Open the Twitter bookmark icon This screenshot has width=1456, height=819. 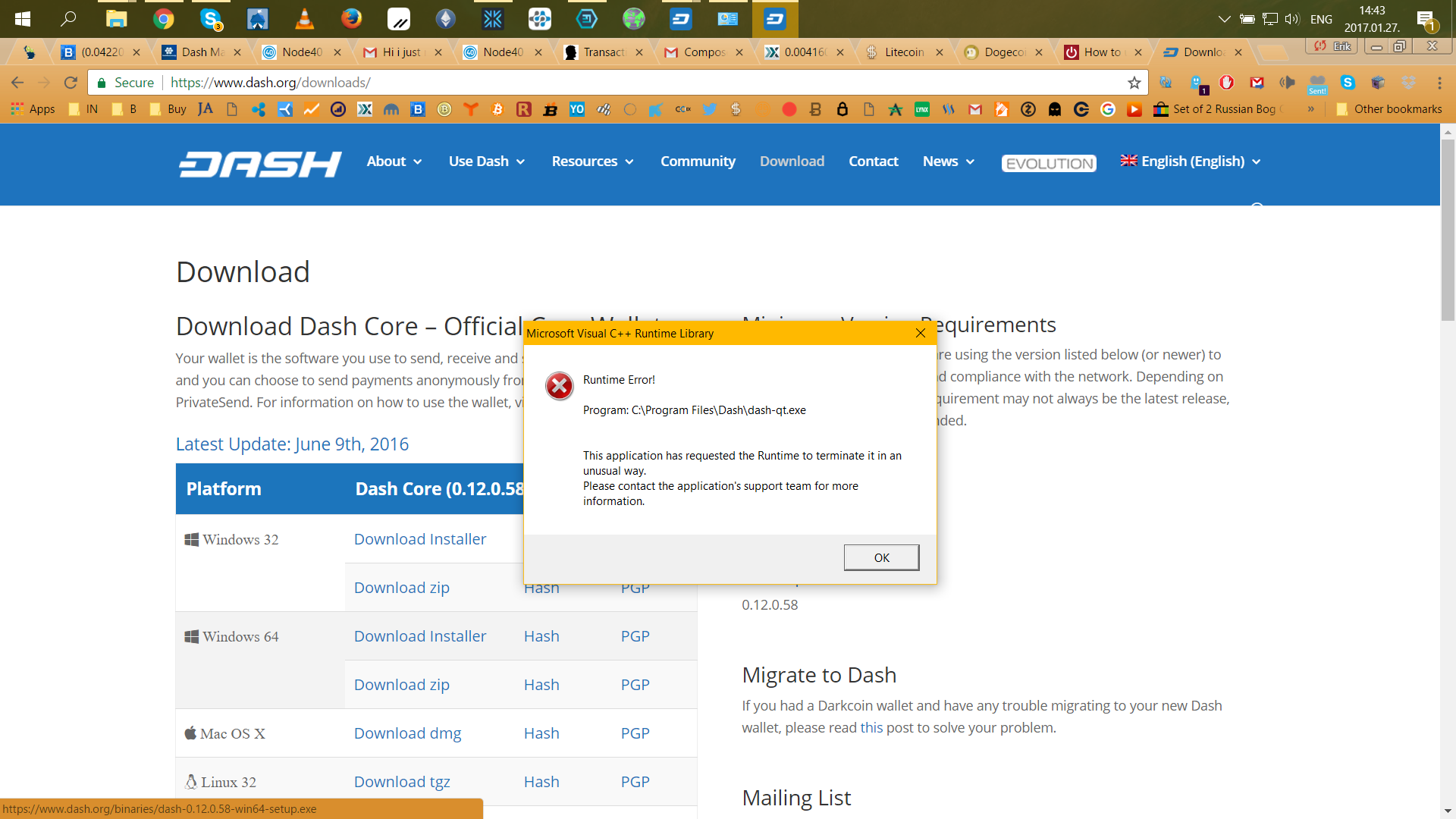tap(709, 109)
